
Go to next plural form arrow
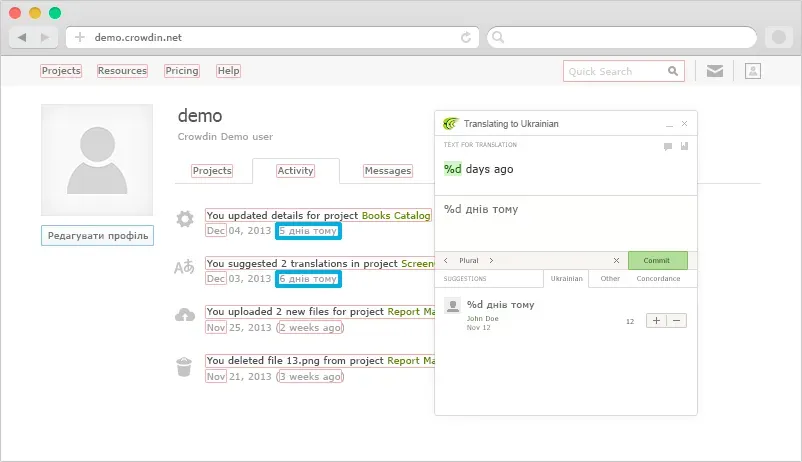tap(491, 260)
